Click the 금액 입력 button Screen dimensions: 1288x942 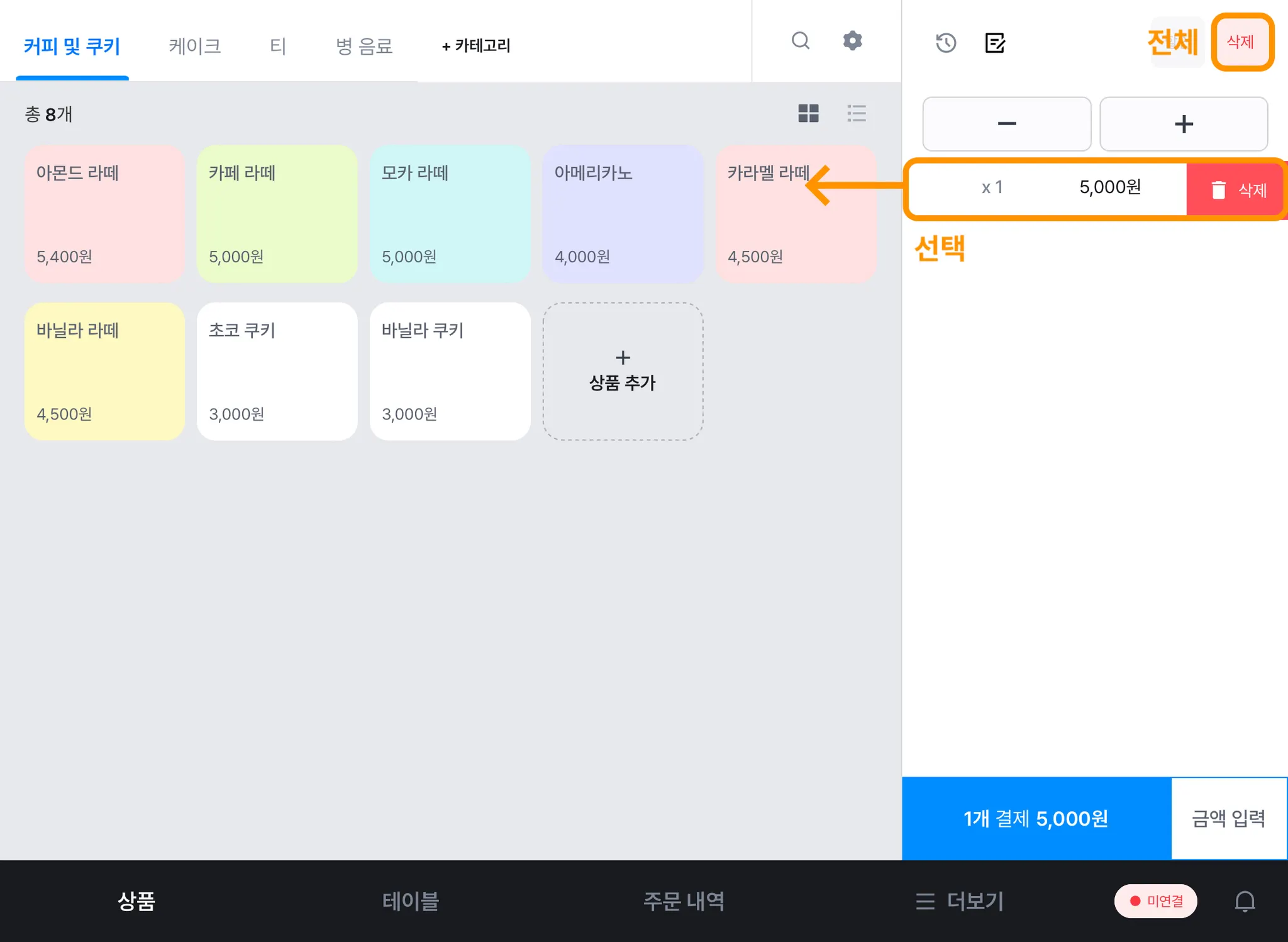pos(1228,818)
